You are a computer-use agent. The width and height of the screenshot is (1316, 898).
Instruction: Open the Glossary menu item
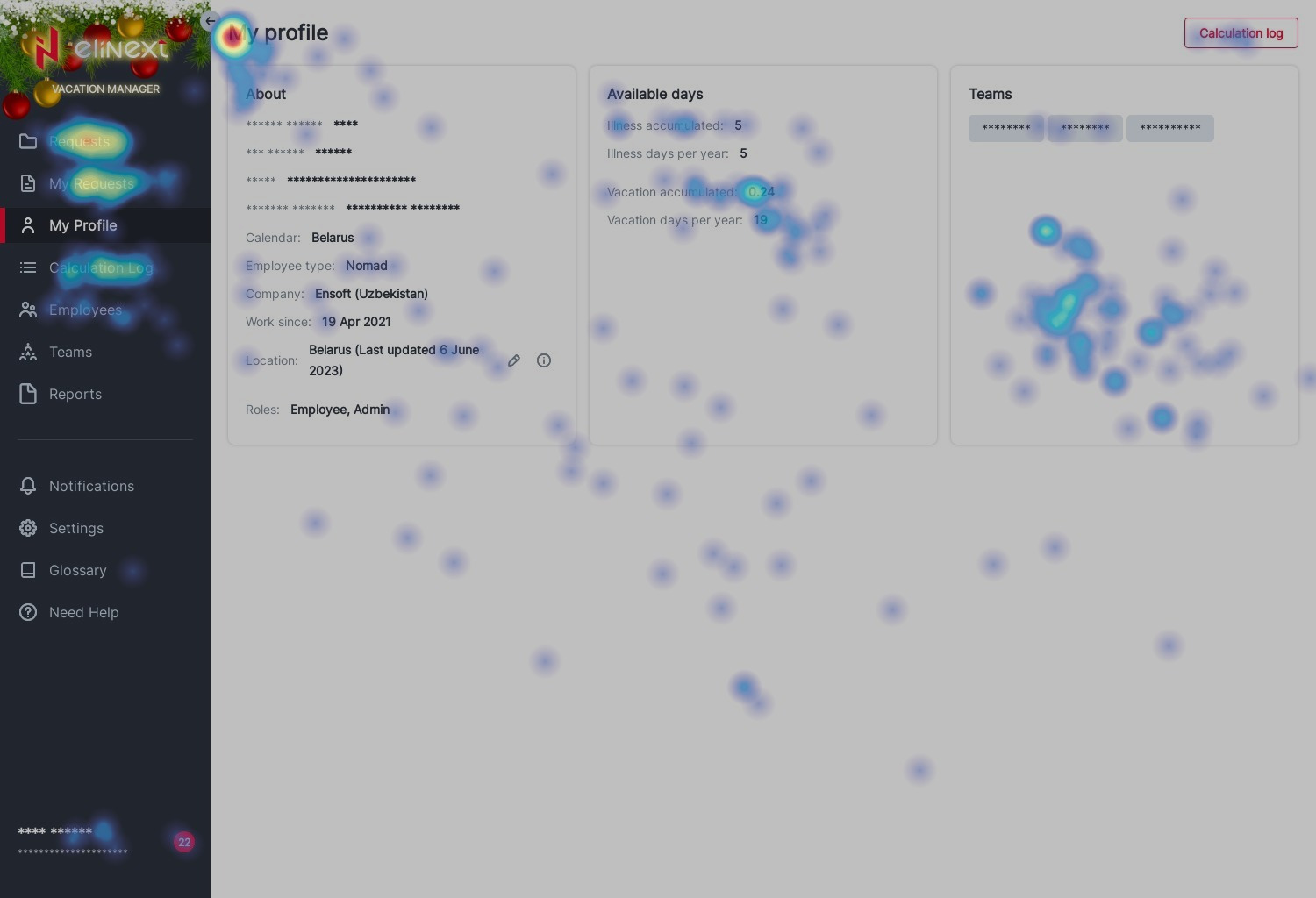point(77,570)
